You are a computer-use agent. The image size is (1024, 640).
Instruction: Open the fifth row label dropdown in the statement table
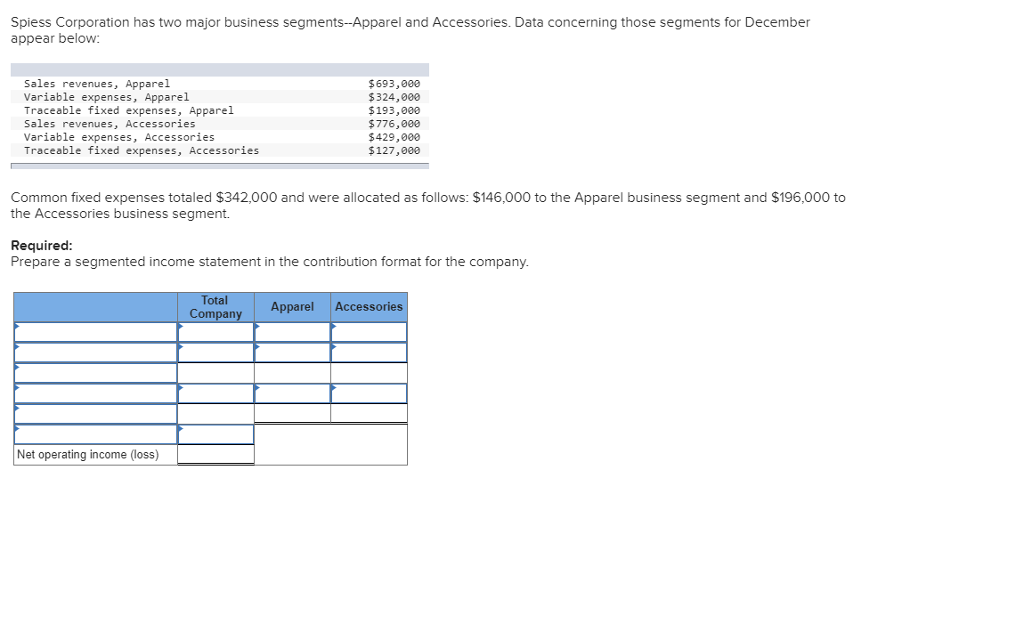tap(95, 413)
